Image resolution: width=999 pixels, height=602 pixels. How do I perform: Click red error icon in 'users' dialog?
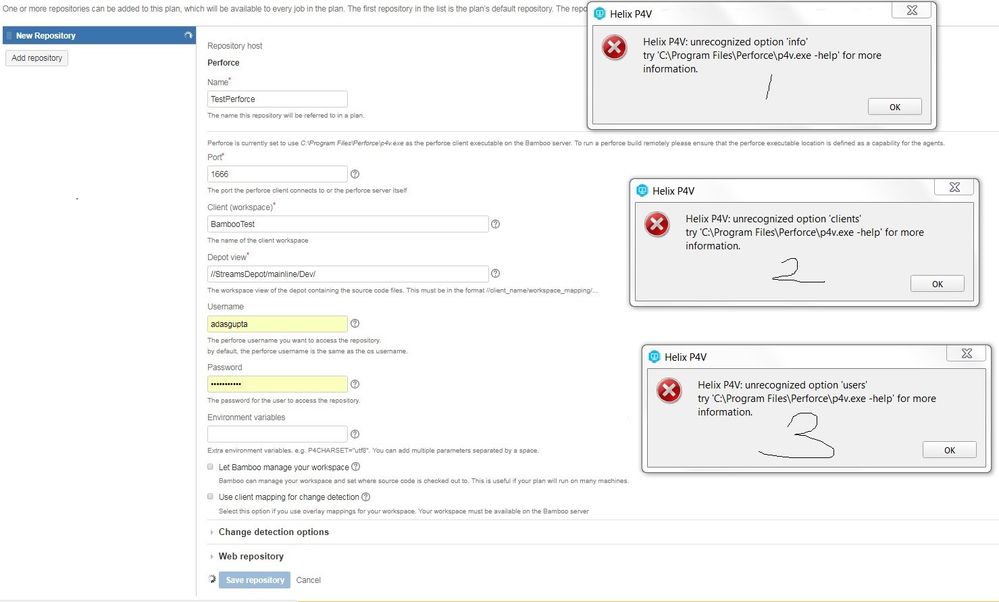coord(669,391)
